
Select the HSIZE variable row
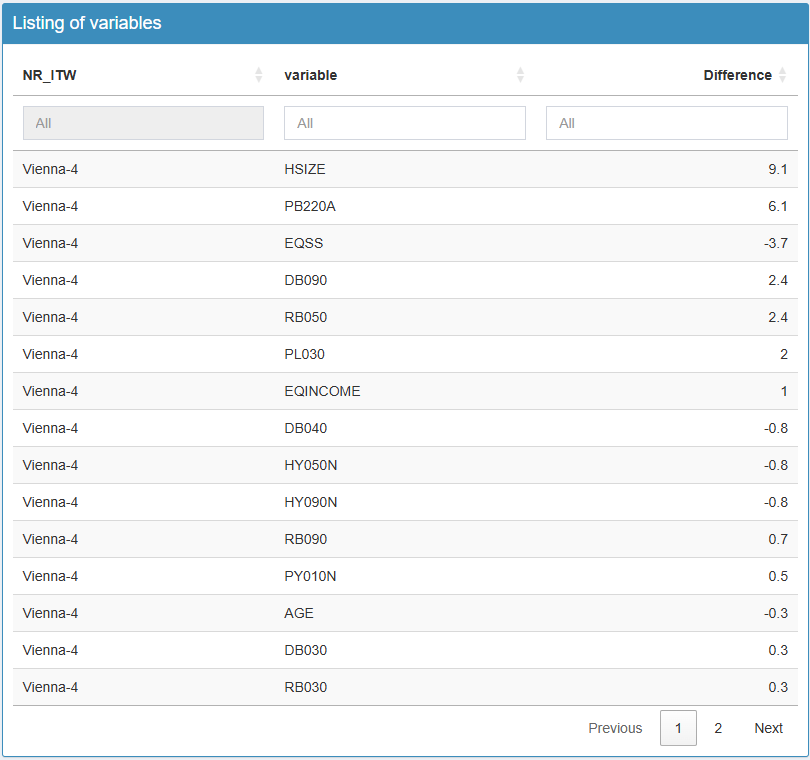[305, 169]
